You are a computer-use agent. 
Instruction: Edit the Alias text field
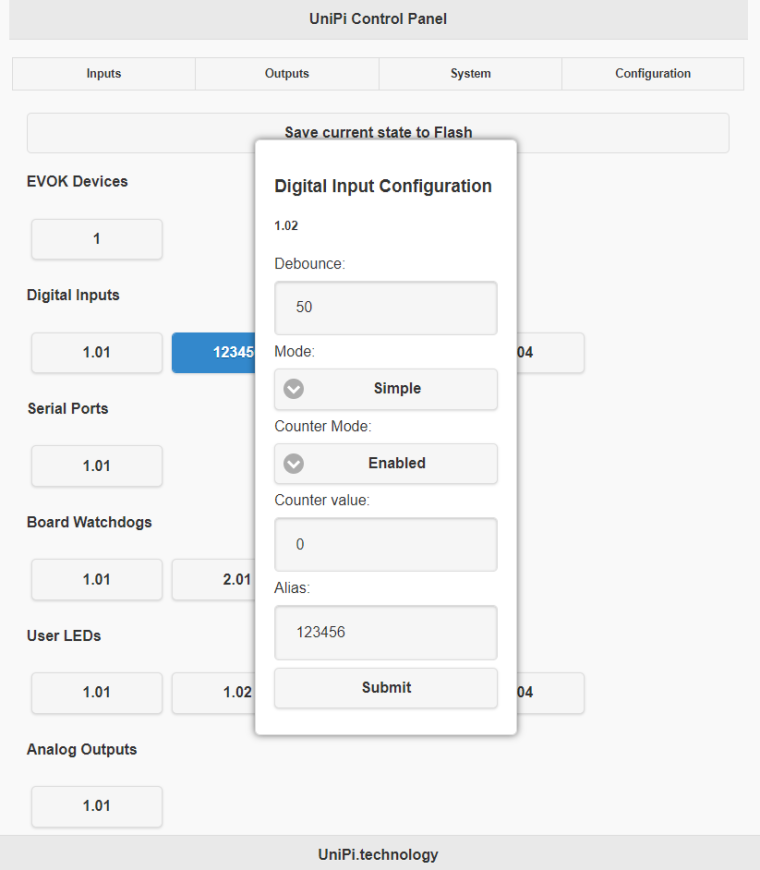tap(386, 633)
